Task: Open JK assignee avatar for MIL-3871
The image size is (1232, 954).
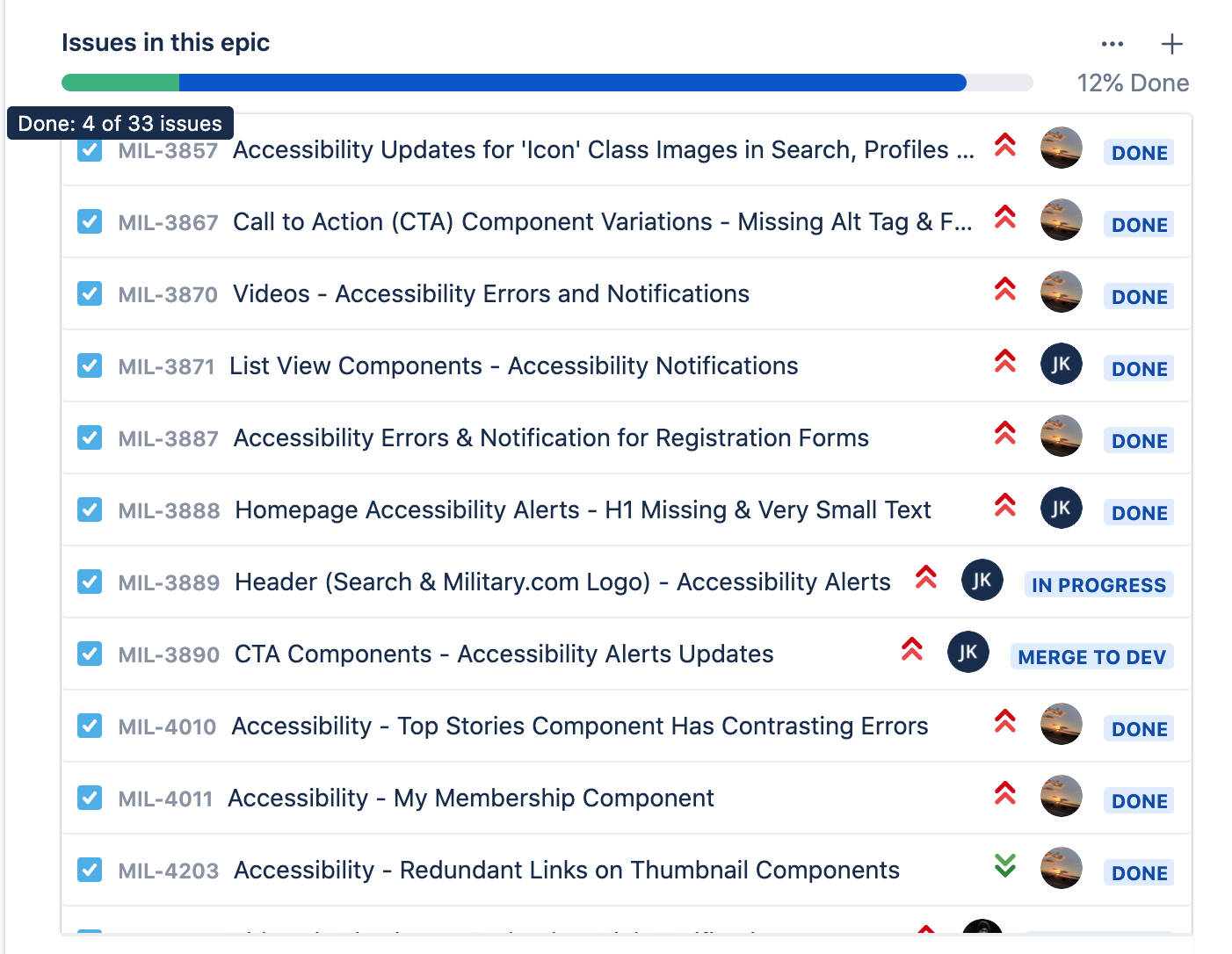Action: pos(1062,364)
